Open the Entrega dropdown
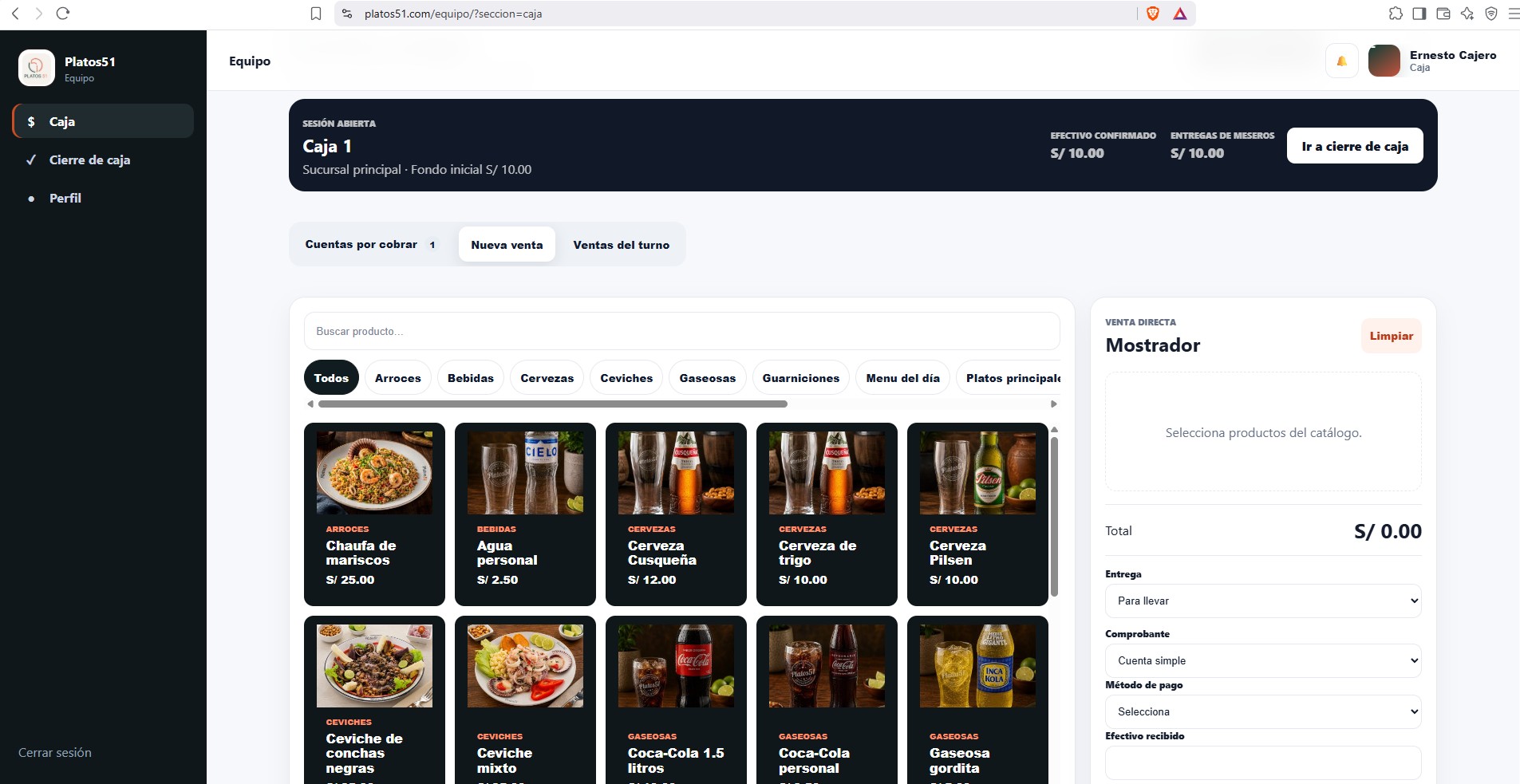Image resolution: width=1520 pixels, height=784 pixels. click(1263, 601)
